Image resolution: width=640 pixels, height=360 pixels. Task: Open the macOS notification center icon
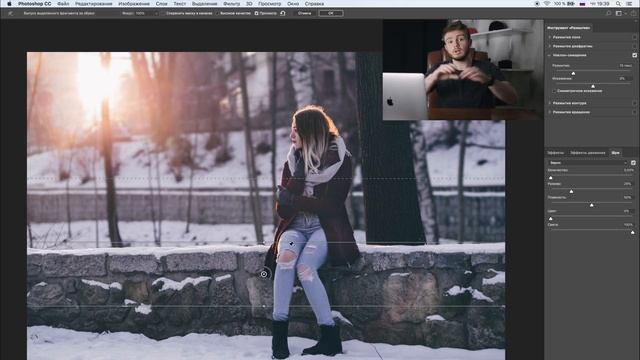(x=630, y=4)
